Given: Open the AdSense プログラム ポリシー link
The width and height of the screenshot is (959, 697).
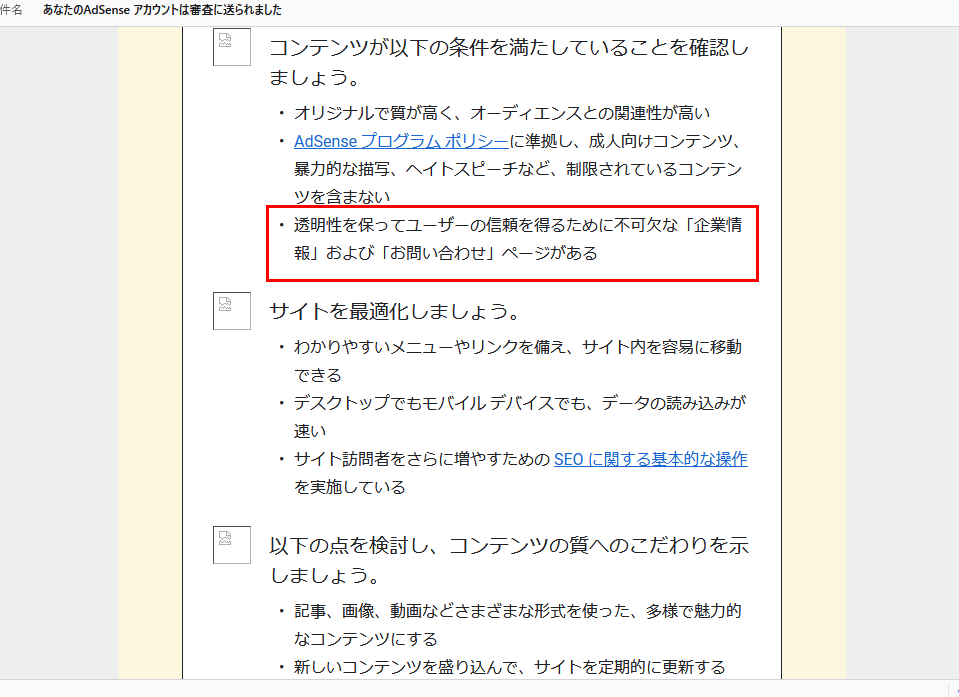Looking at the screenshot, I should 401,141.
